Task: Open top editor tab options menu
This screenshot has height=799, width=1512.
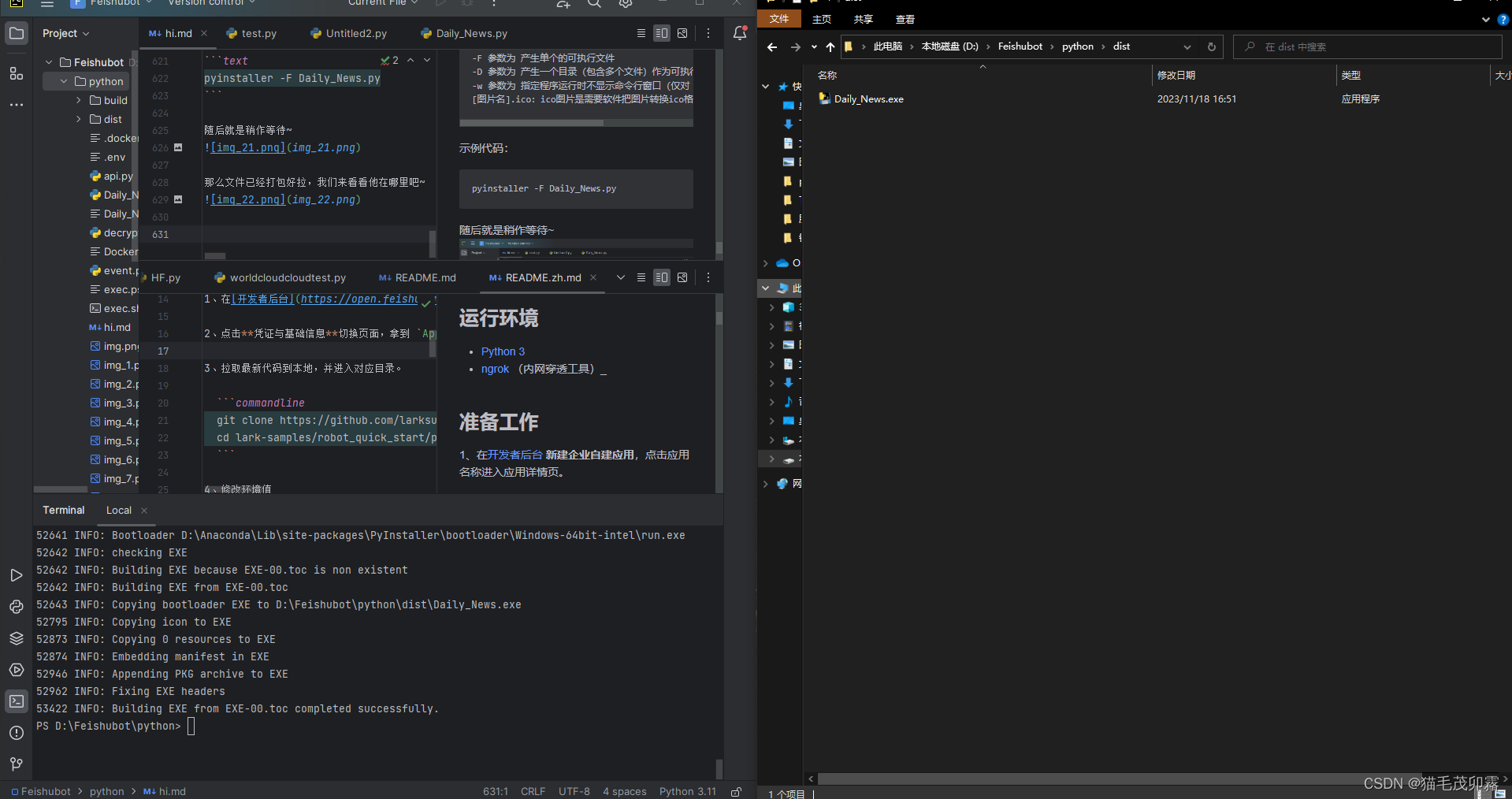Action: 708,33
